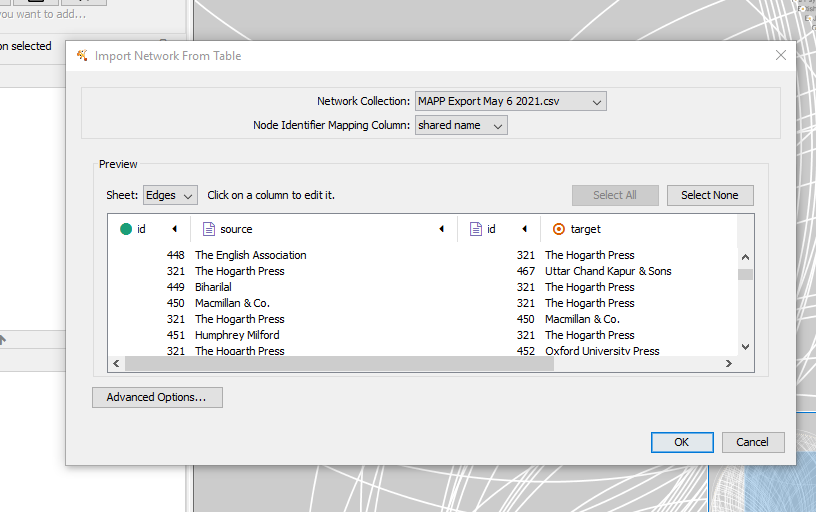Open the Network Collection dropdown
This screenshot has width=816, height=512.
[x=511, y=101]
